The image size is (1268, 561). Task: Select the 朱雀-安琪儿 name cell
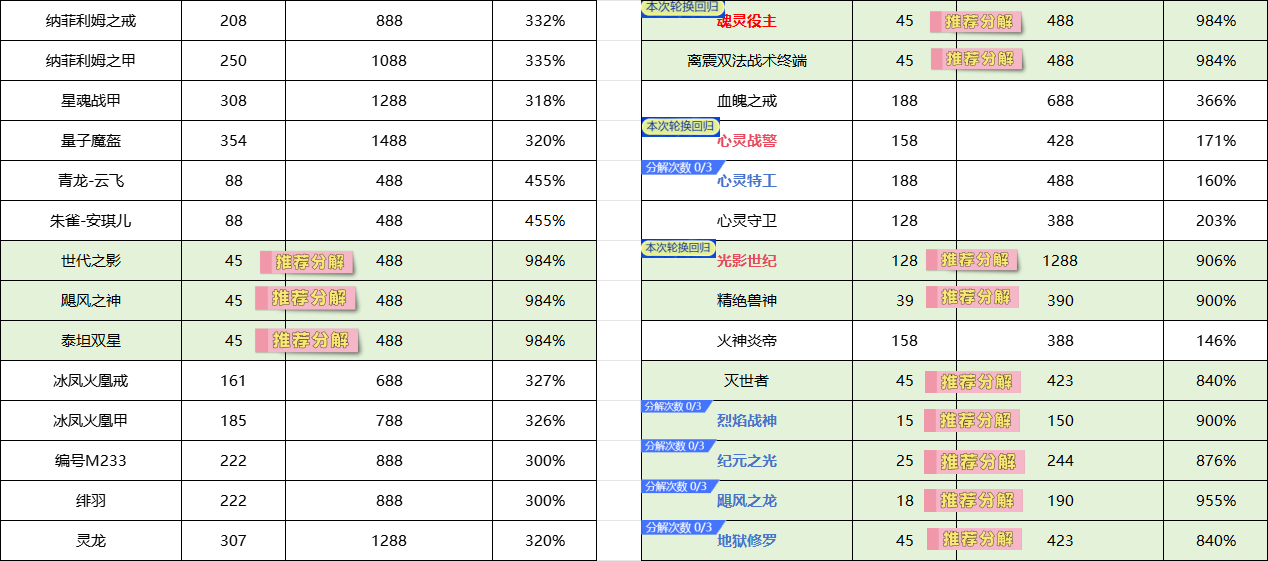(91, 220)
